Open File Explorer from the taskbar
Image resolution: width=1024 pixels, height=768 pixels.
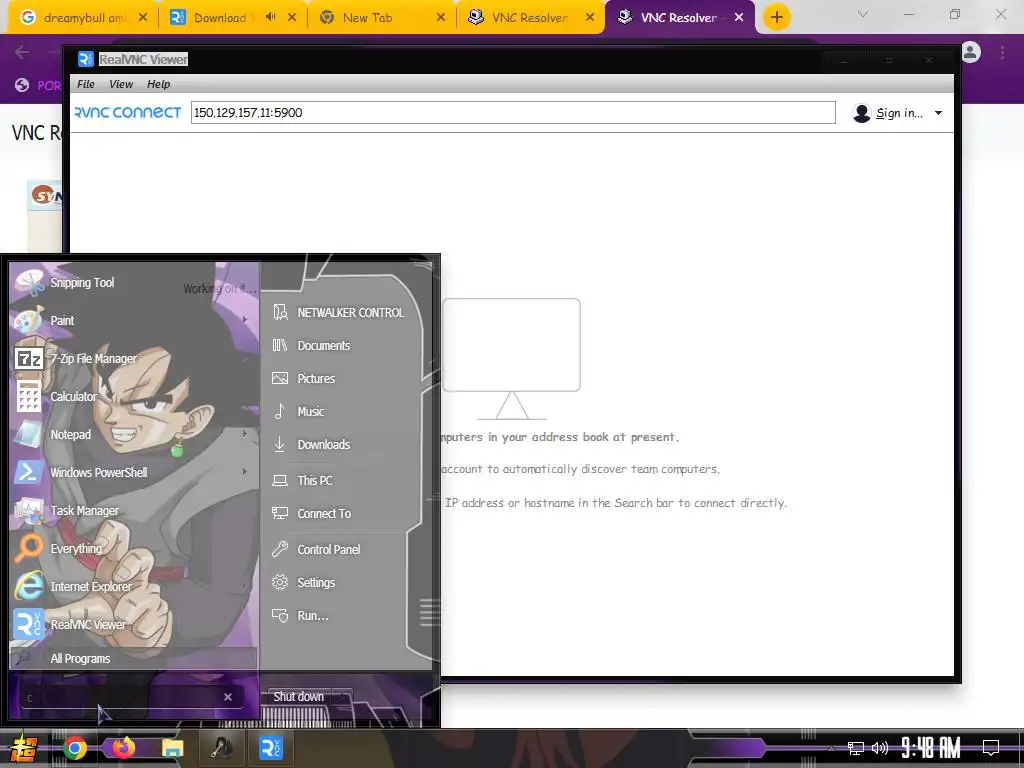(x=172, y=748)
